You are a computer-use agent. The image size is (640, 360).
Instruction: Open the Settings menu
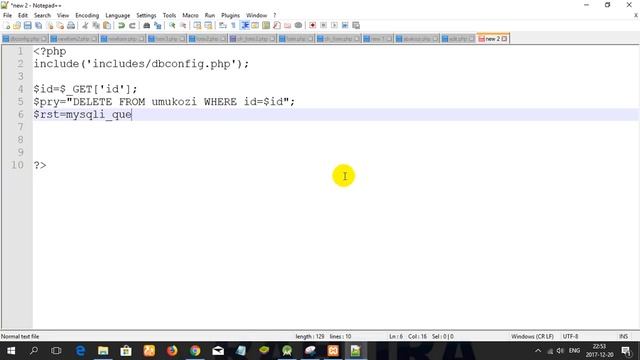click(x=146, y=15)
